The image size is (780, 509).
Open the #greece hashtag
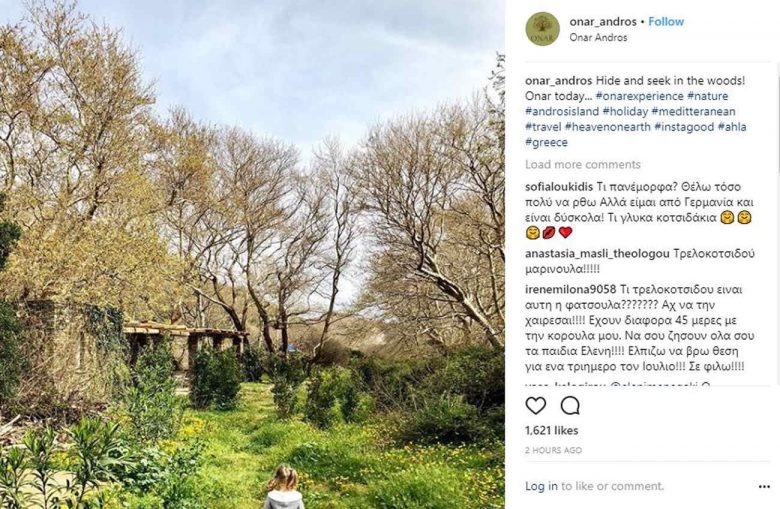coord(546,142)
